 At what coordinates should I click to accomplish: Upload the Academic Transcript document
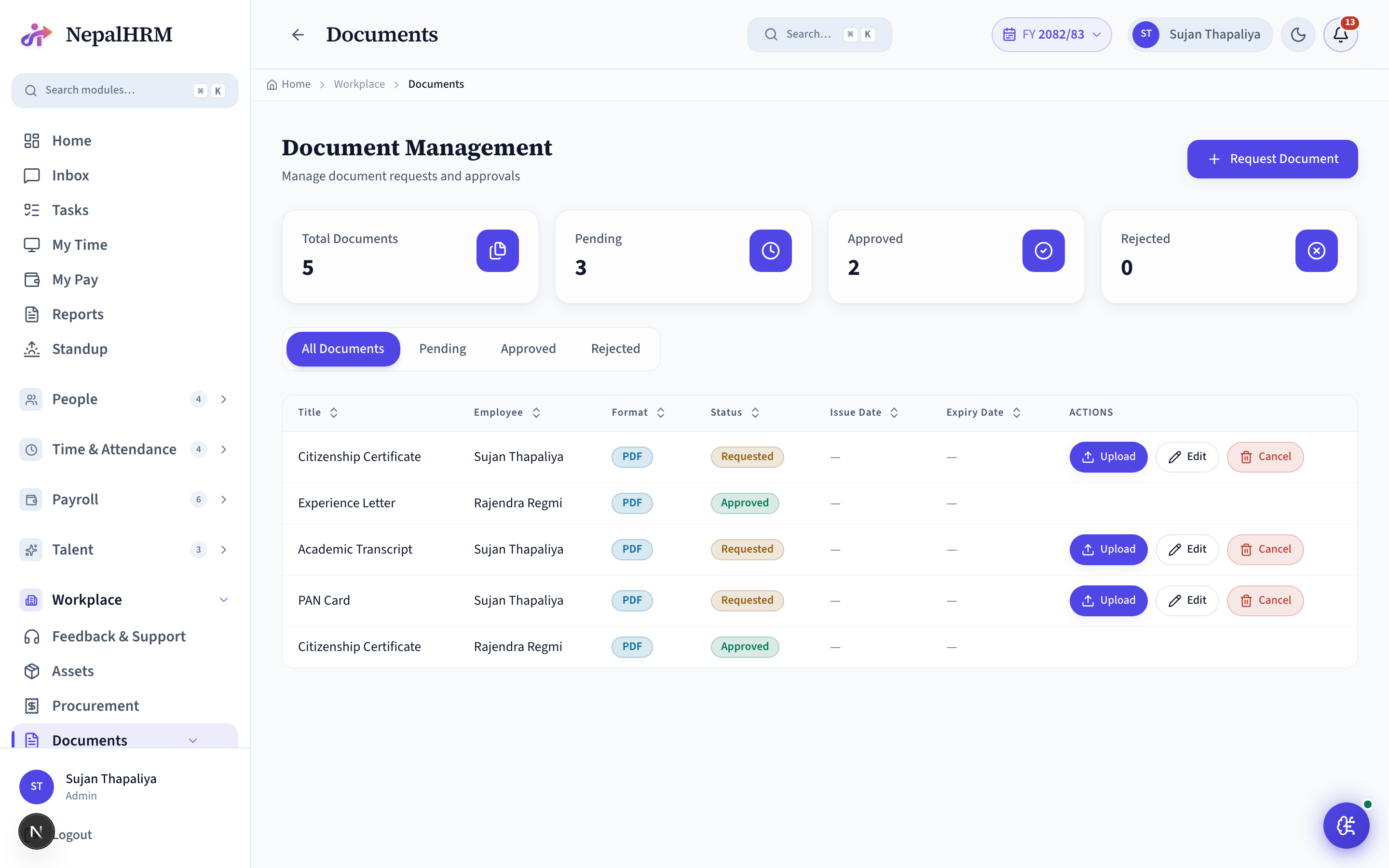tap(1108, 549)
